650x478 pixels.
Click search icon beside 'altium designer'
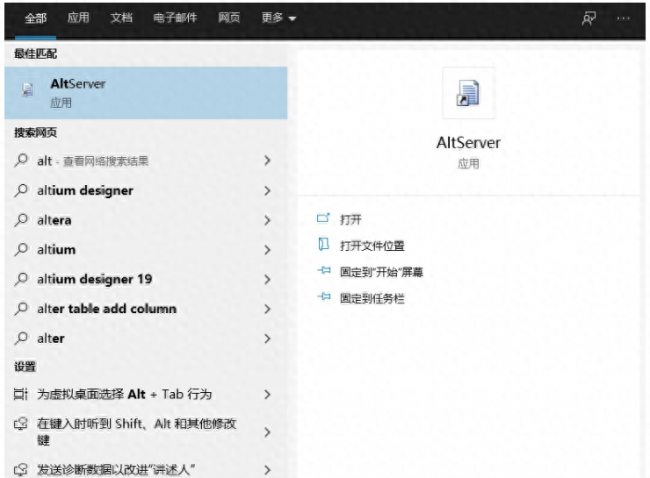(21, 190)
